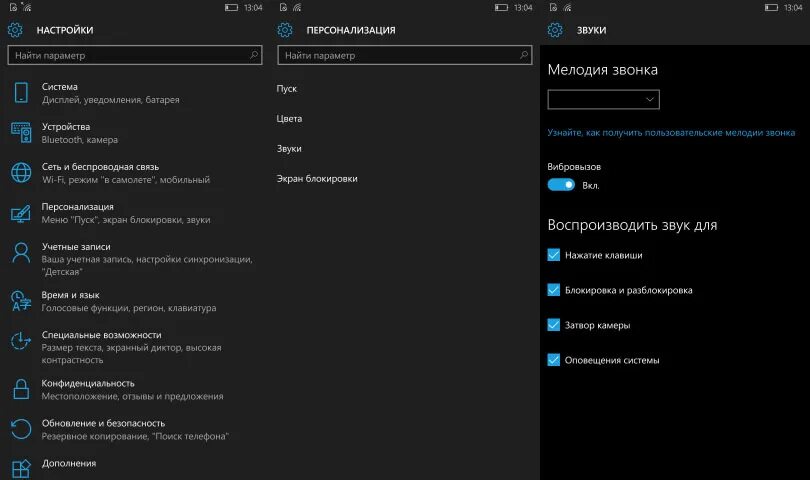Open Пуск in Personalization menu
Viewport: 810px width, 480px height.
[x=287, y=88]
